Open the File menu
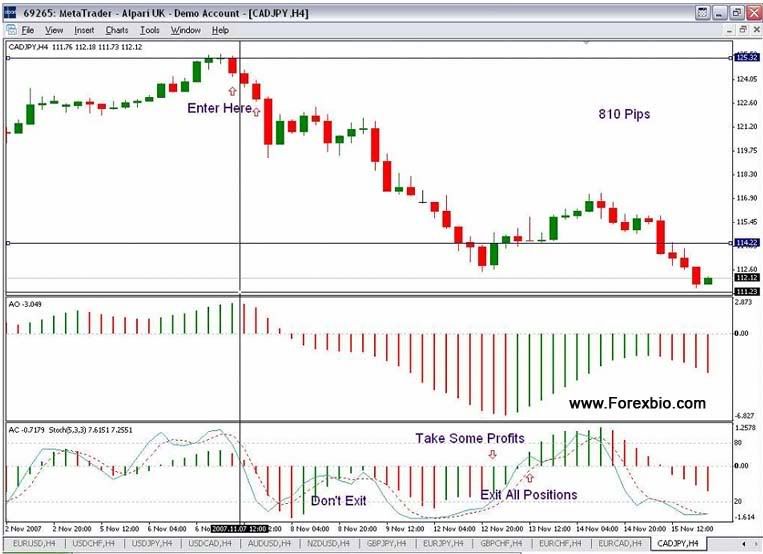 coord(28,30)
